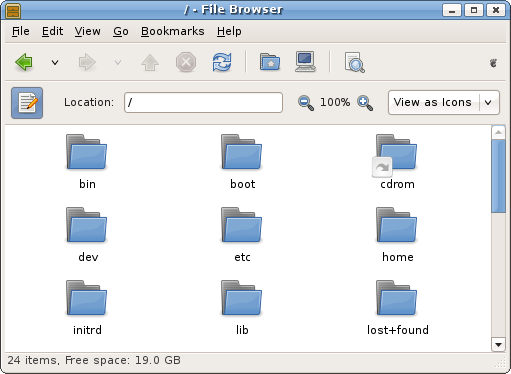This screenshot has width=511, height=374.
Task: Toggle text-based location bar button
Action: point(27,103)
